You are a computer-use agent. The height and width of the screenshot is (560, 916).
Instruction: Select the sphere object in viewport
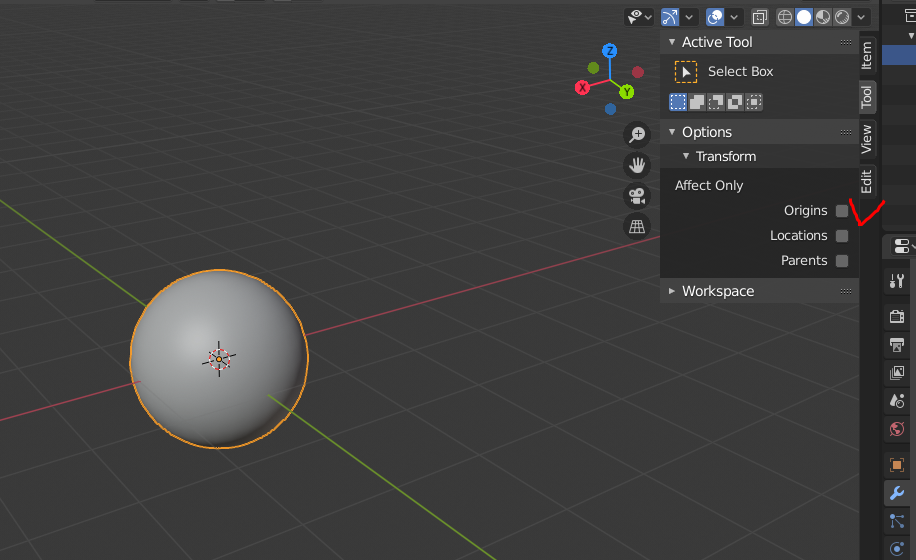coord(219,359)
